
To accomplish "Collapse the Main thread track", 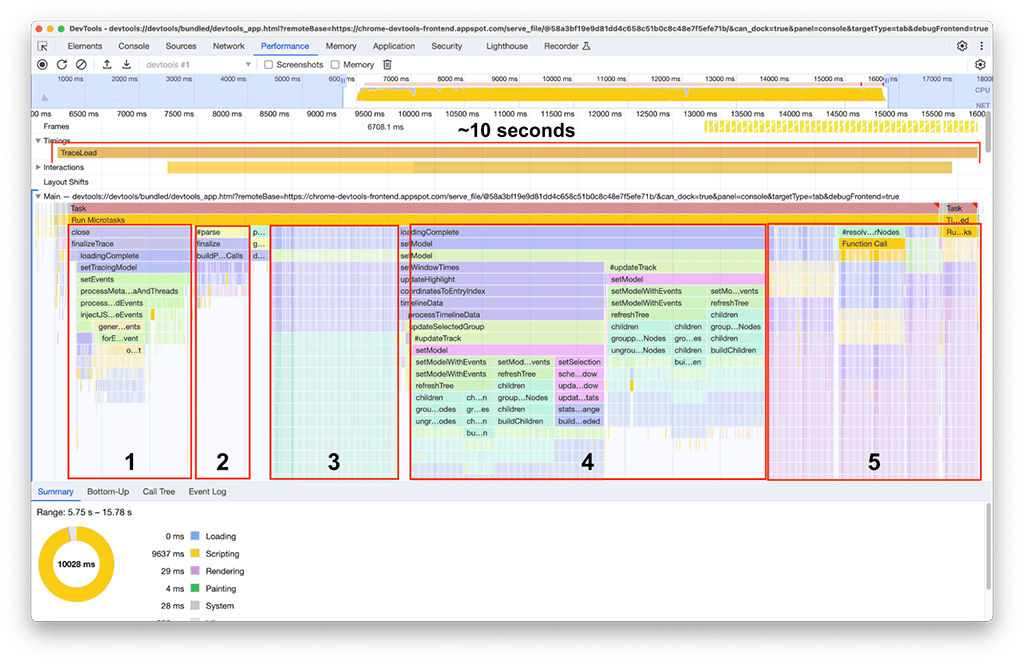I will [38, 195].
